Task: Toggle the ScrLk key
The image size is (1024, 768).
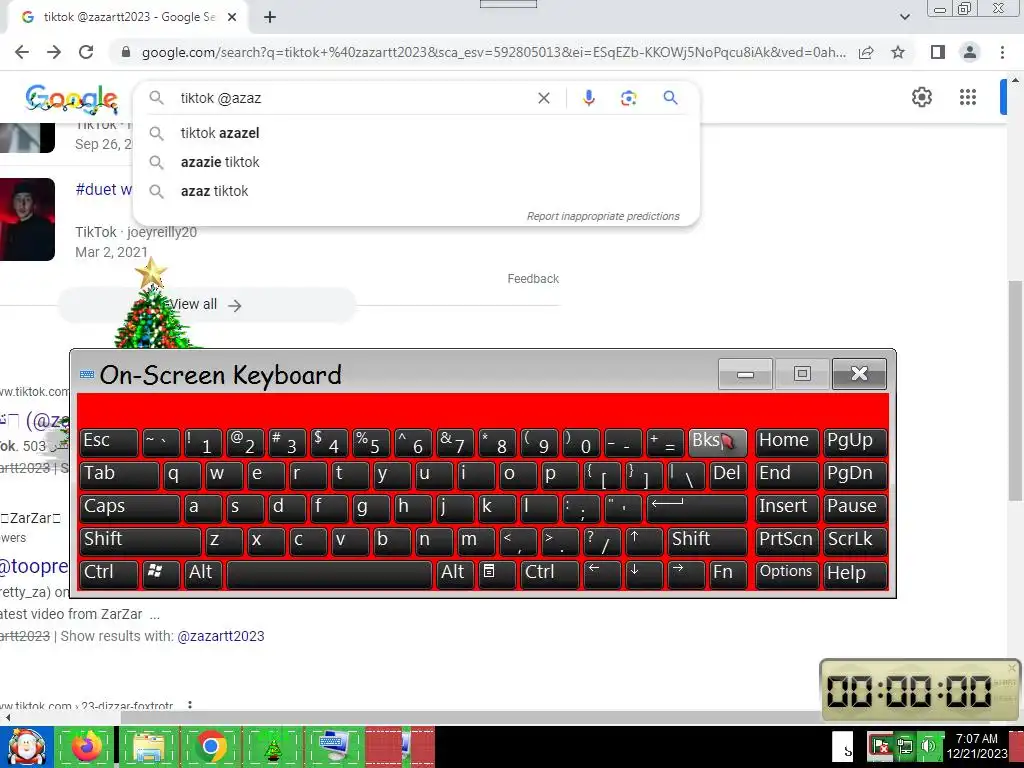Action: (855, 541)
